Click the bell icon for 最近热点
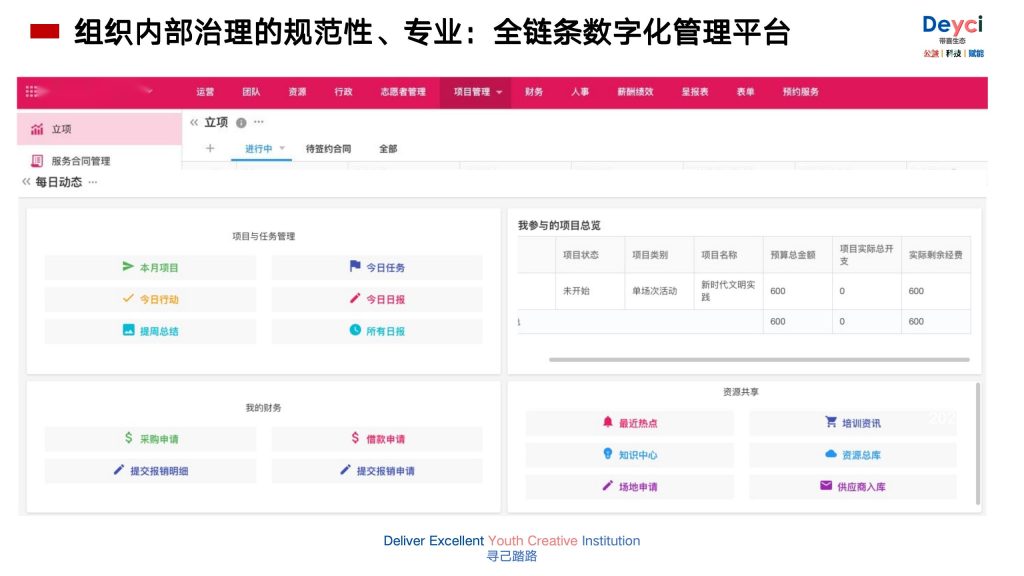The height and width of the screenshot is (576, 1024). point(607,422)
